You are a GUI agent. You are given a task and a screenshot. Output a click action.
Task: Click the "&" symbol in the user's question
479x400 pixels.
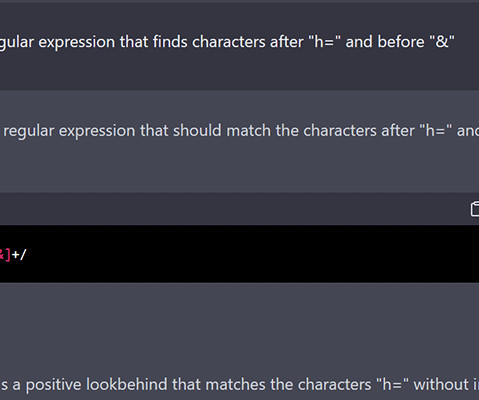(442, 42)
